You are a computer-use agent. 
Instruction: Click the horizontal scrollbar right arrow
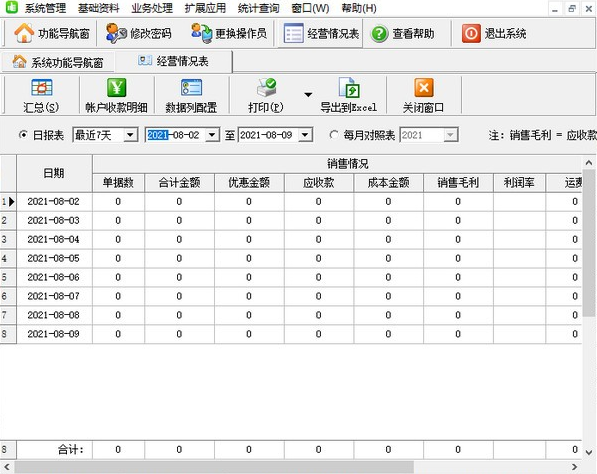click(575, 467)
